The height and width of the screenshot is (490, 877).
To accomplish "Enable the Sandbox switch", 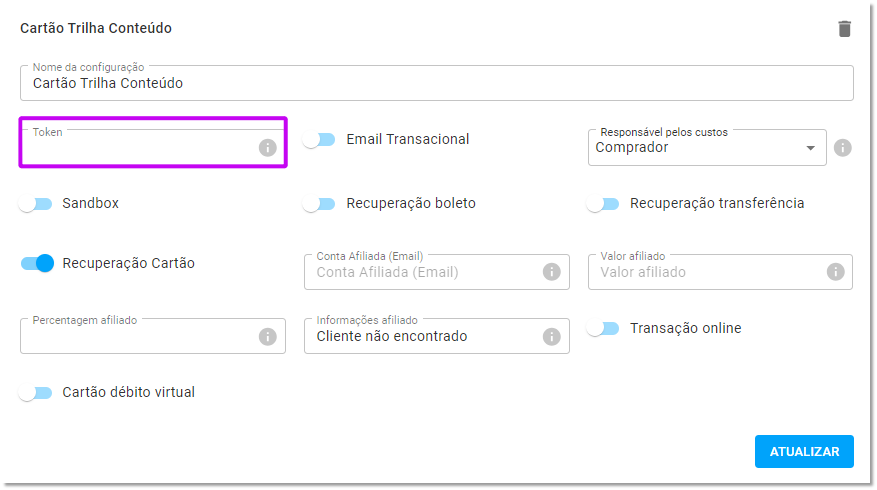I will 36,204.
